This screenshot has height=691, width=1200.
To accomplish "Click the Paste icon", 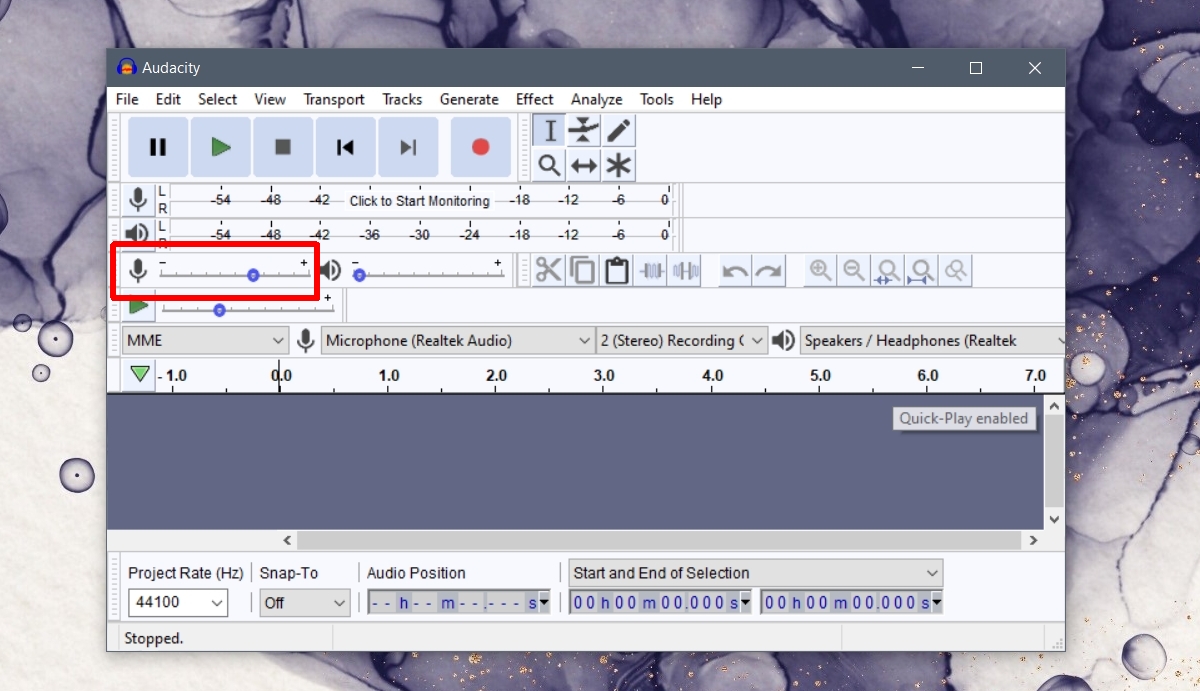I will click(615, 270).
